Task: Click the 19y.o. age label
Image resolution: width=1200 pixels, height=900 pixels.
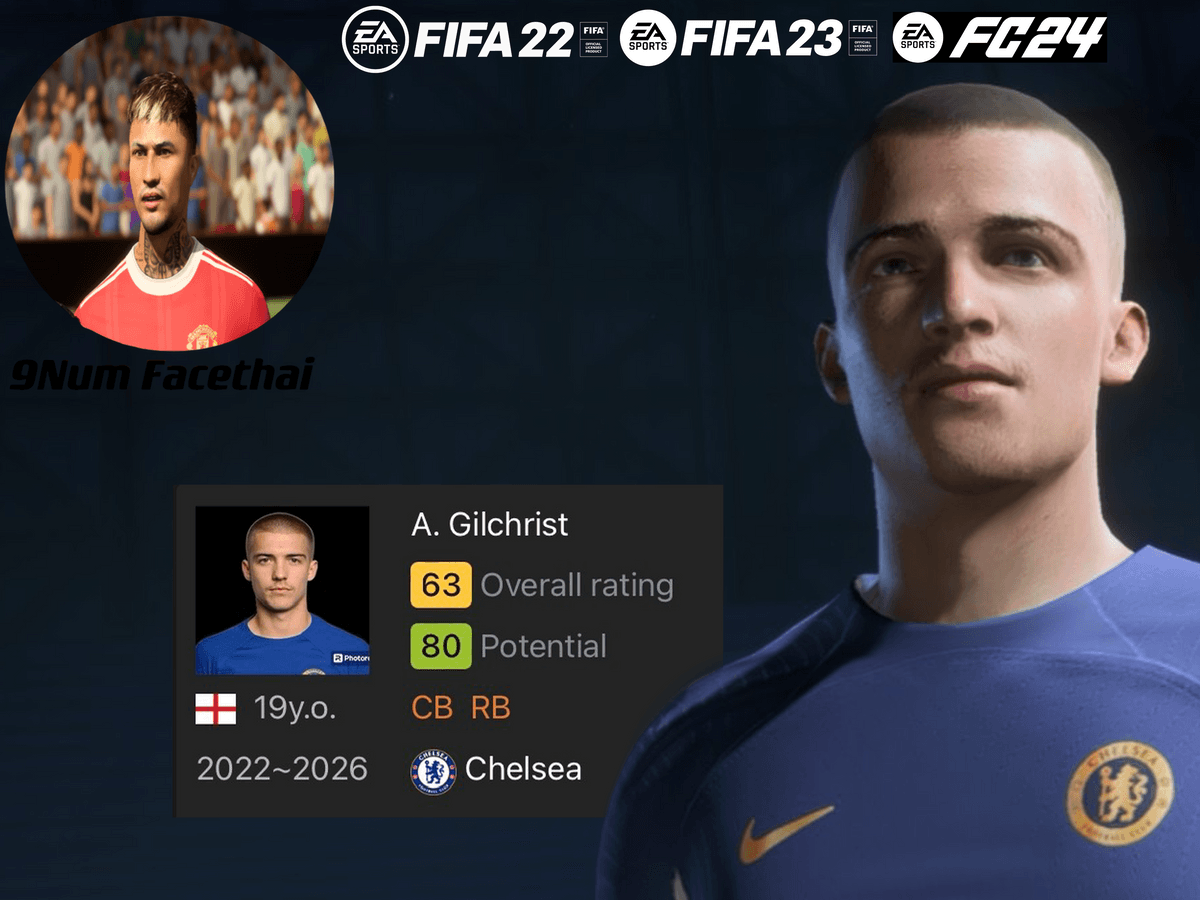Action: tap(295, 709)
